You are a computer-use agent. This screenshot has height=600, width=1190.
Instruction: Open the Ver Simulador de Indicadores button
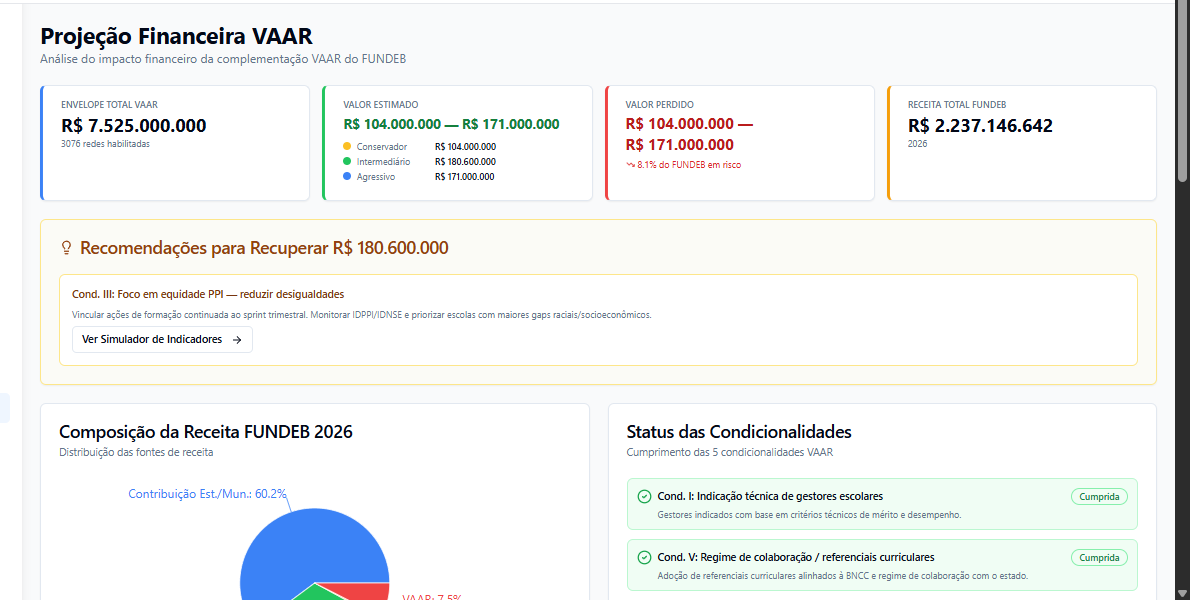pos(162,340)
